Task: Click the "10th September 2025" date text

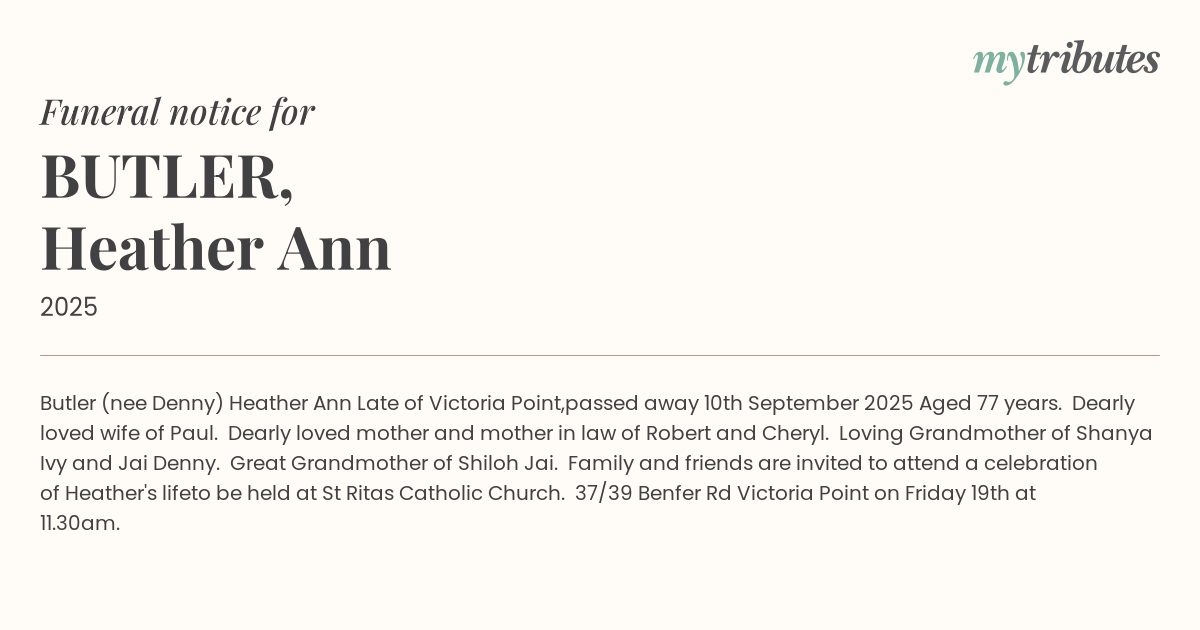Action: pyautogui.click(x=808, y=404)
